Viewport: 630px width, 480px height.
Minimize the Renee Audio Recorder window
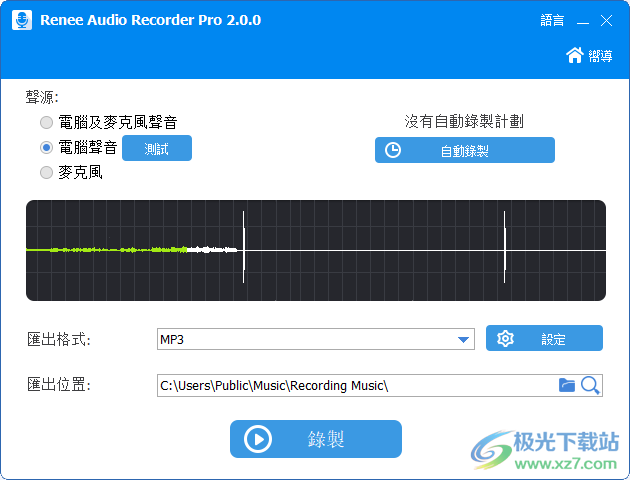click(583, 21)
